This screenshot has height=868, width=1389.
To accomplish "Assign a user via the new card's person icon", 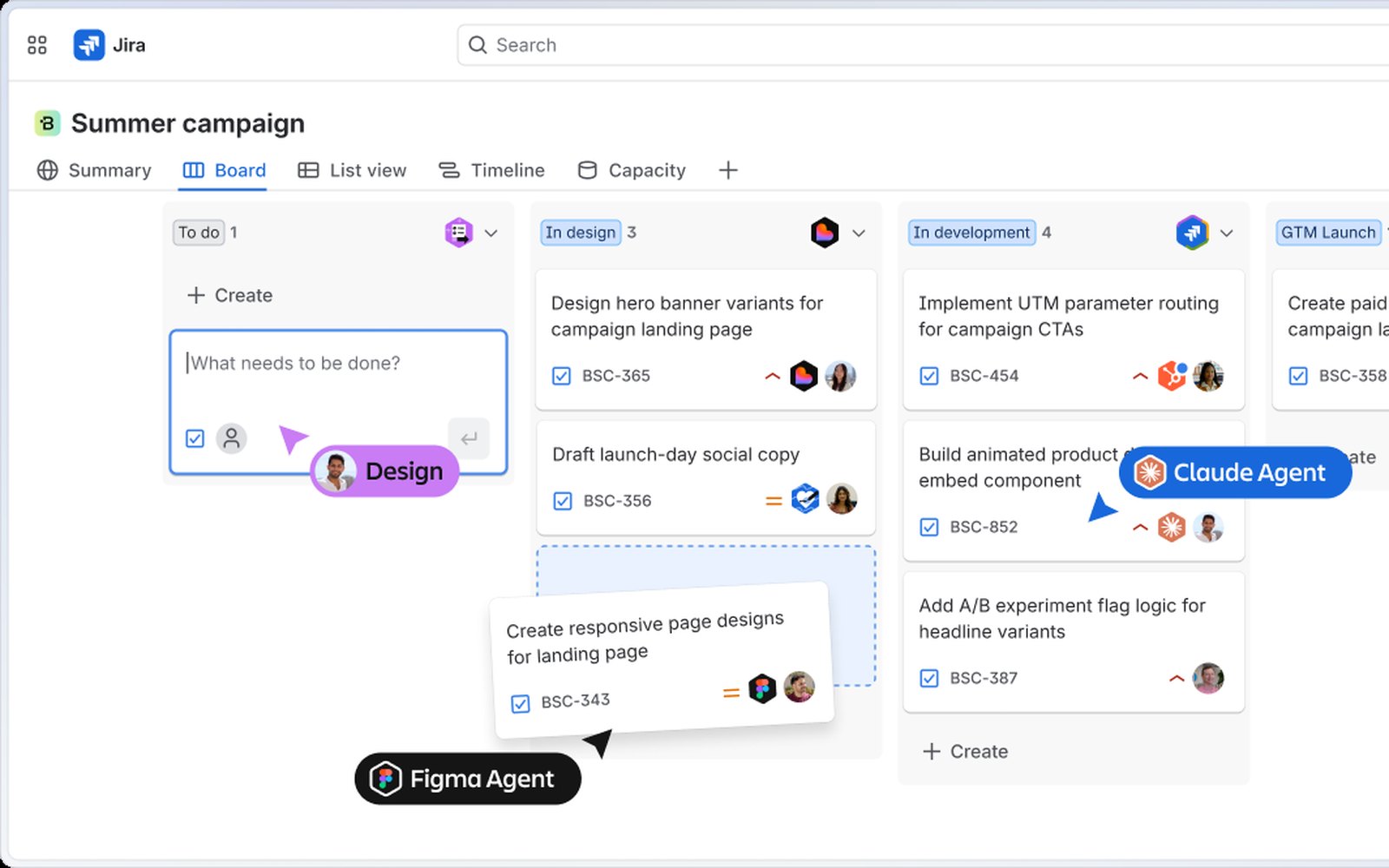I will 232,438.
